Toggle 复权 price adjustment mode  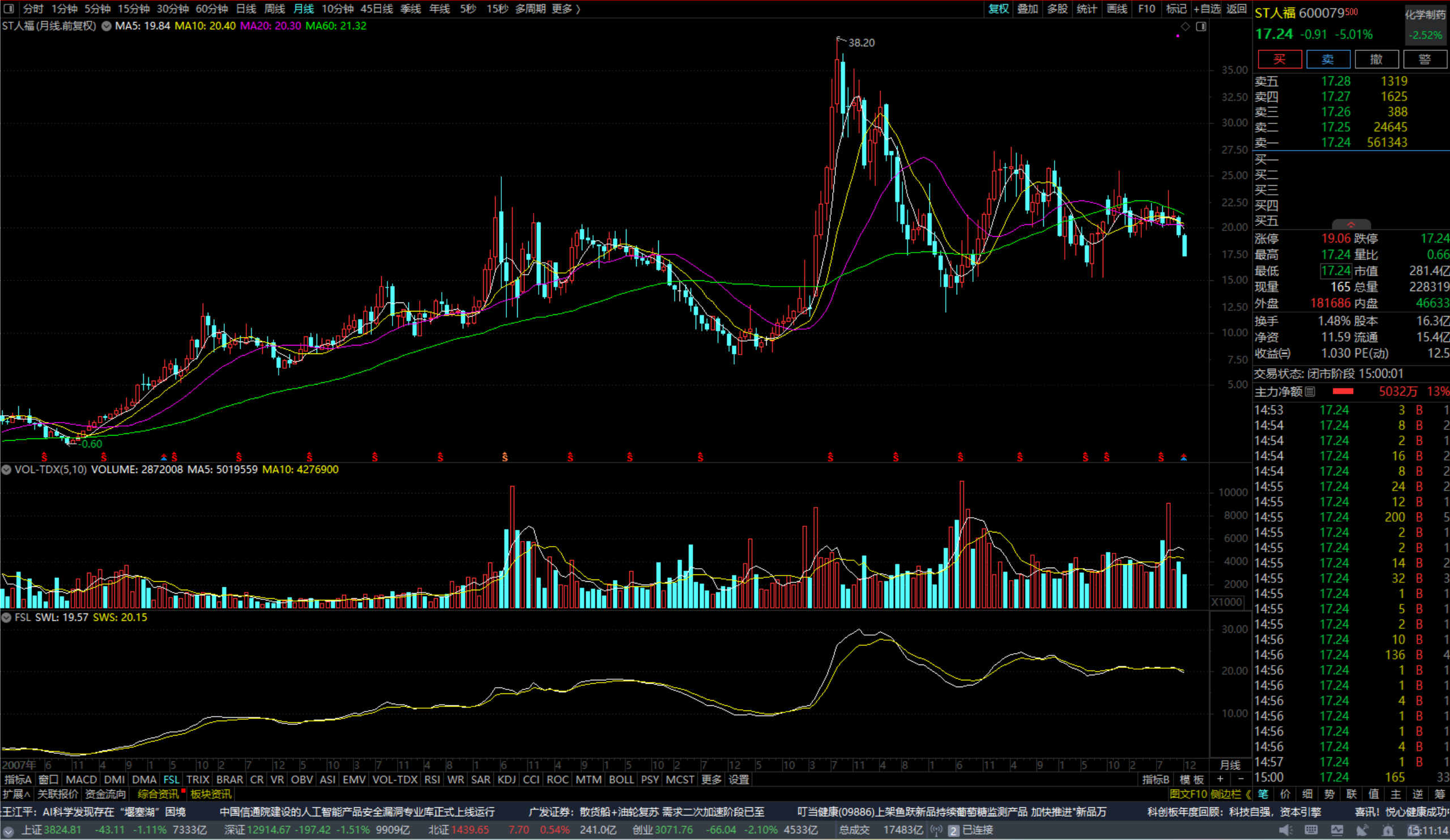(x=999, y=8)
